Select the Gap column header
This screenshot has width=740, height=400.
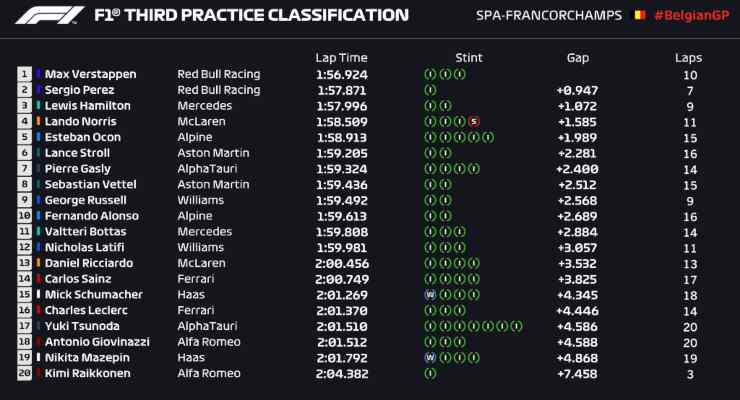click(578, 58)
